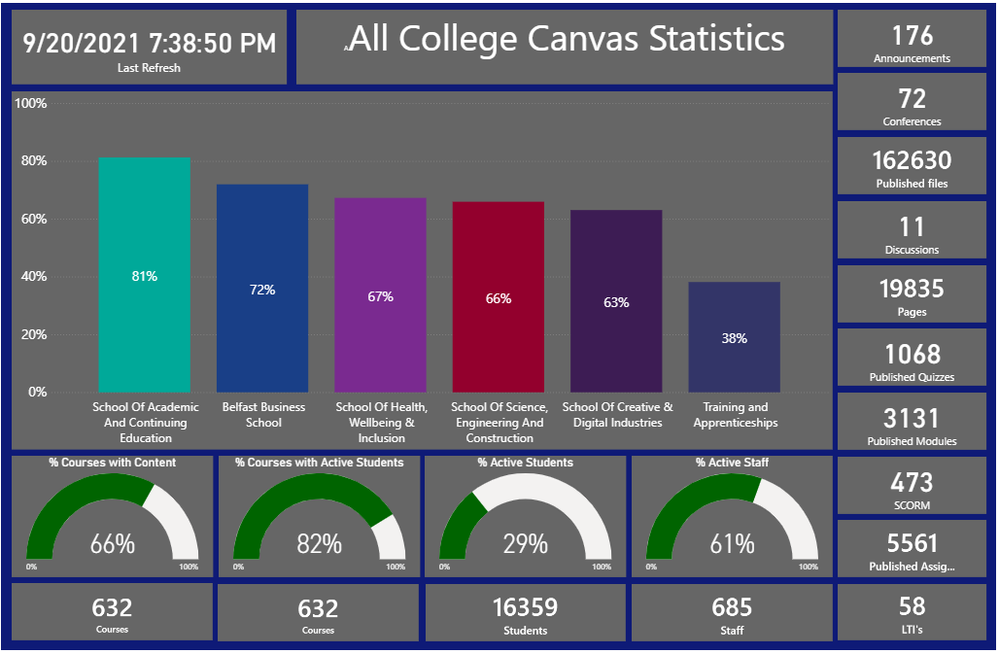Select the 16359 Students card
The image size is (999, 654).
525,613
